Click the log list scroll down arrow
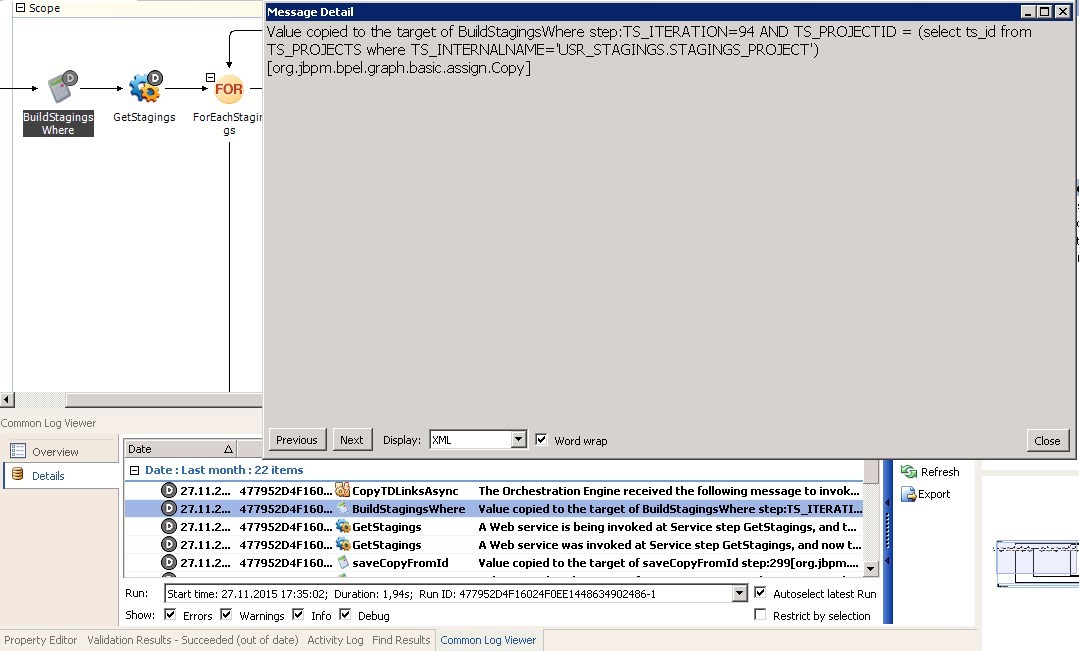Image resolution: width=1079 pixels, height=651 pixels. click(870, 568)
